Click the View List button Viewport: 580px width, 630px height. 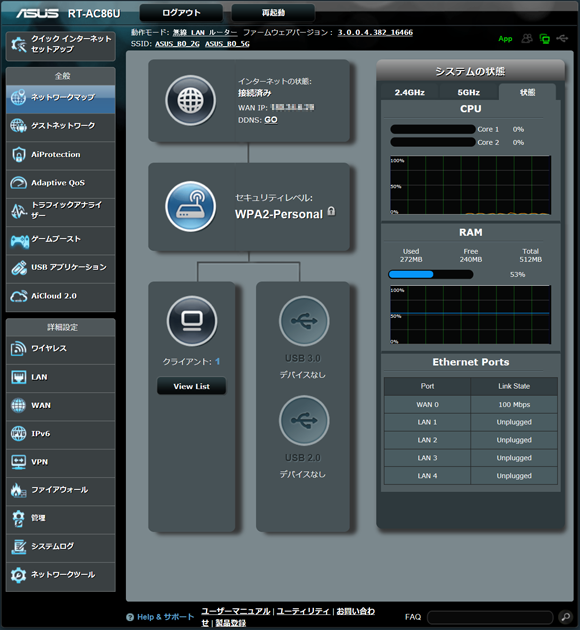(191, 386)
